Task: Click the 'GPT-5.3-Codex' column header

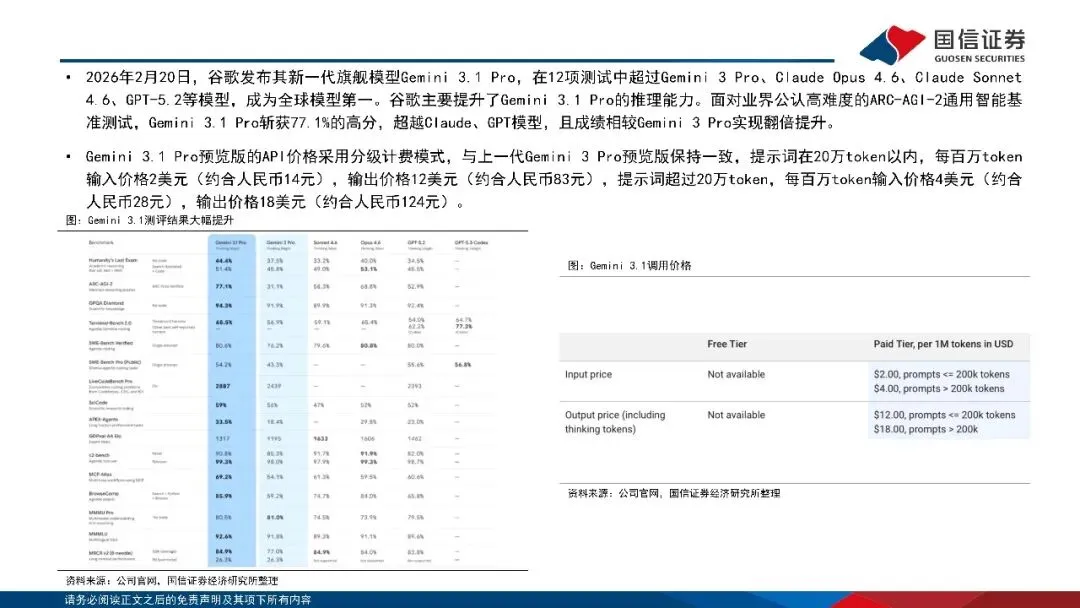Action: coord(471,244)
